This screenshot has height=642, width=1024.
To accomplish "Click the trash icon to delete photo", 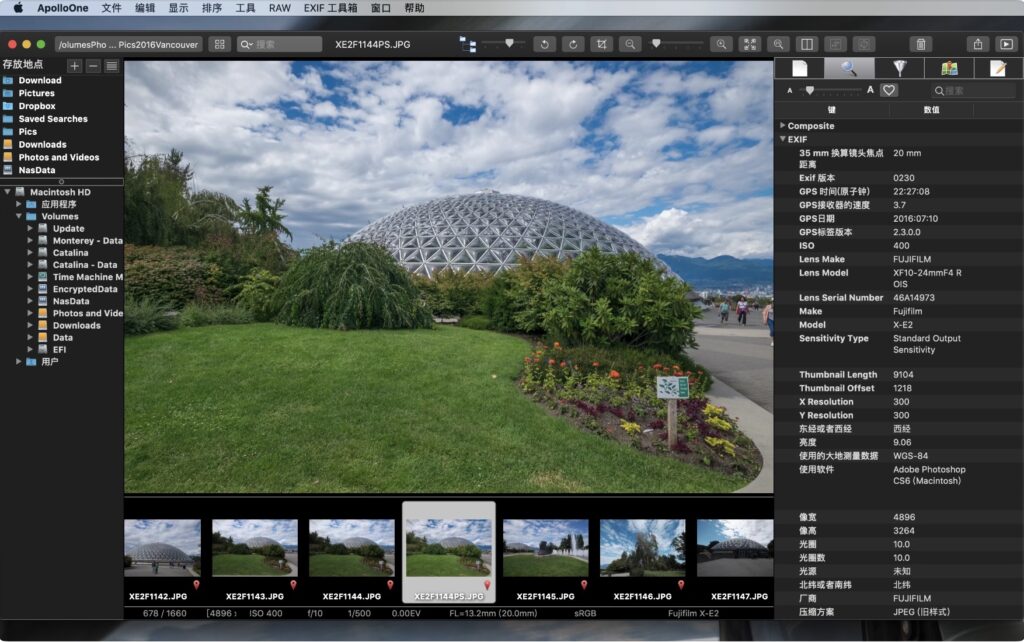I will click(921, 44).
